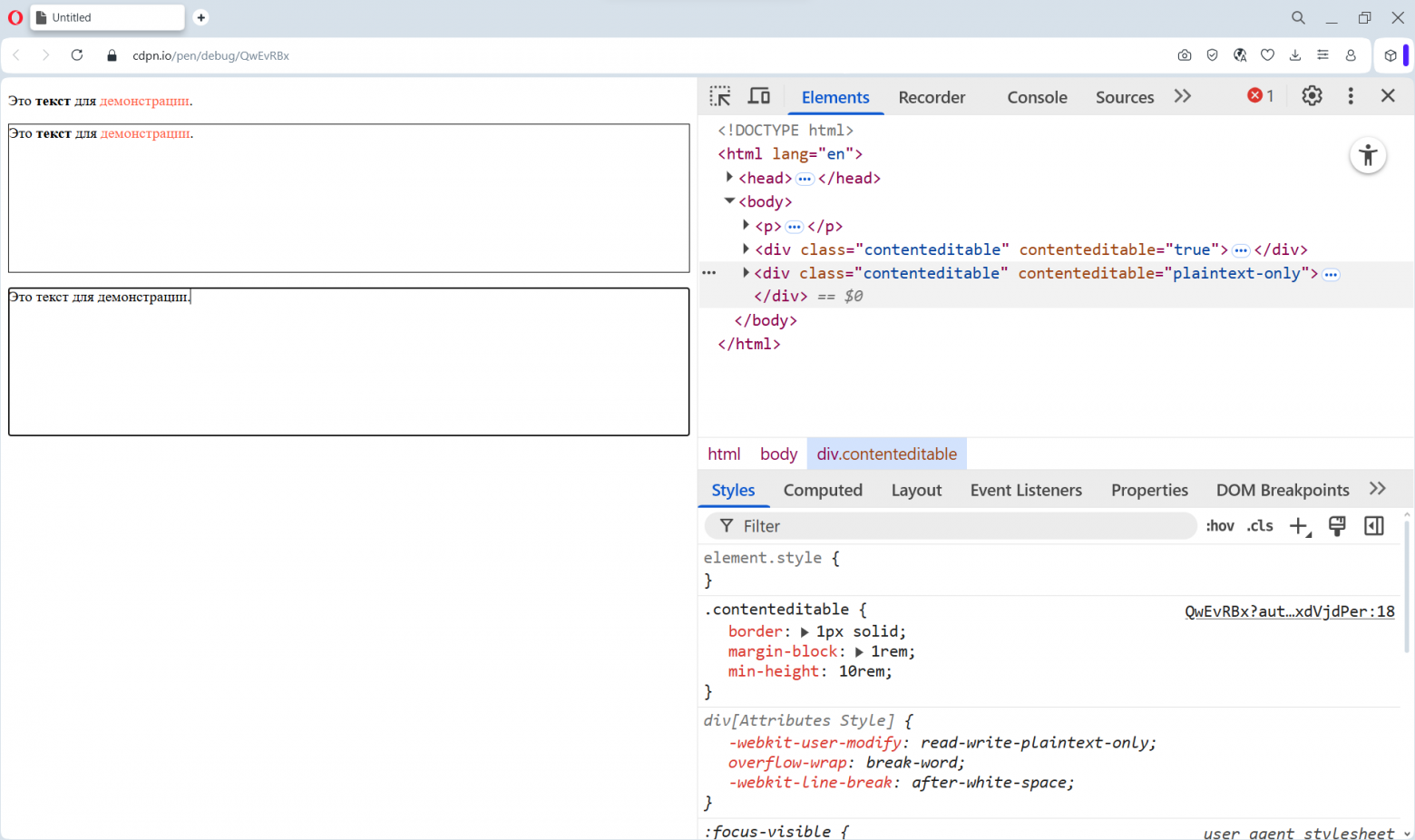The width and height of the screenshot is (1415, 840).
Task: Open DevTools settings gear
Action: pos(1312,96)
